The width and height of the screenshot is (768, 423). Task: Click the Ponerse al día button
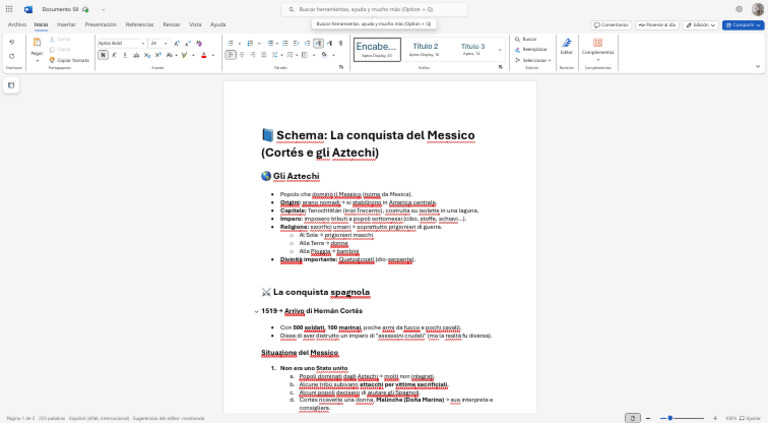(x=657, y=25)
